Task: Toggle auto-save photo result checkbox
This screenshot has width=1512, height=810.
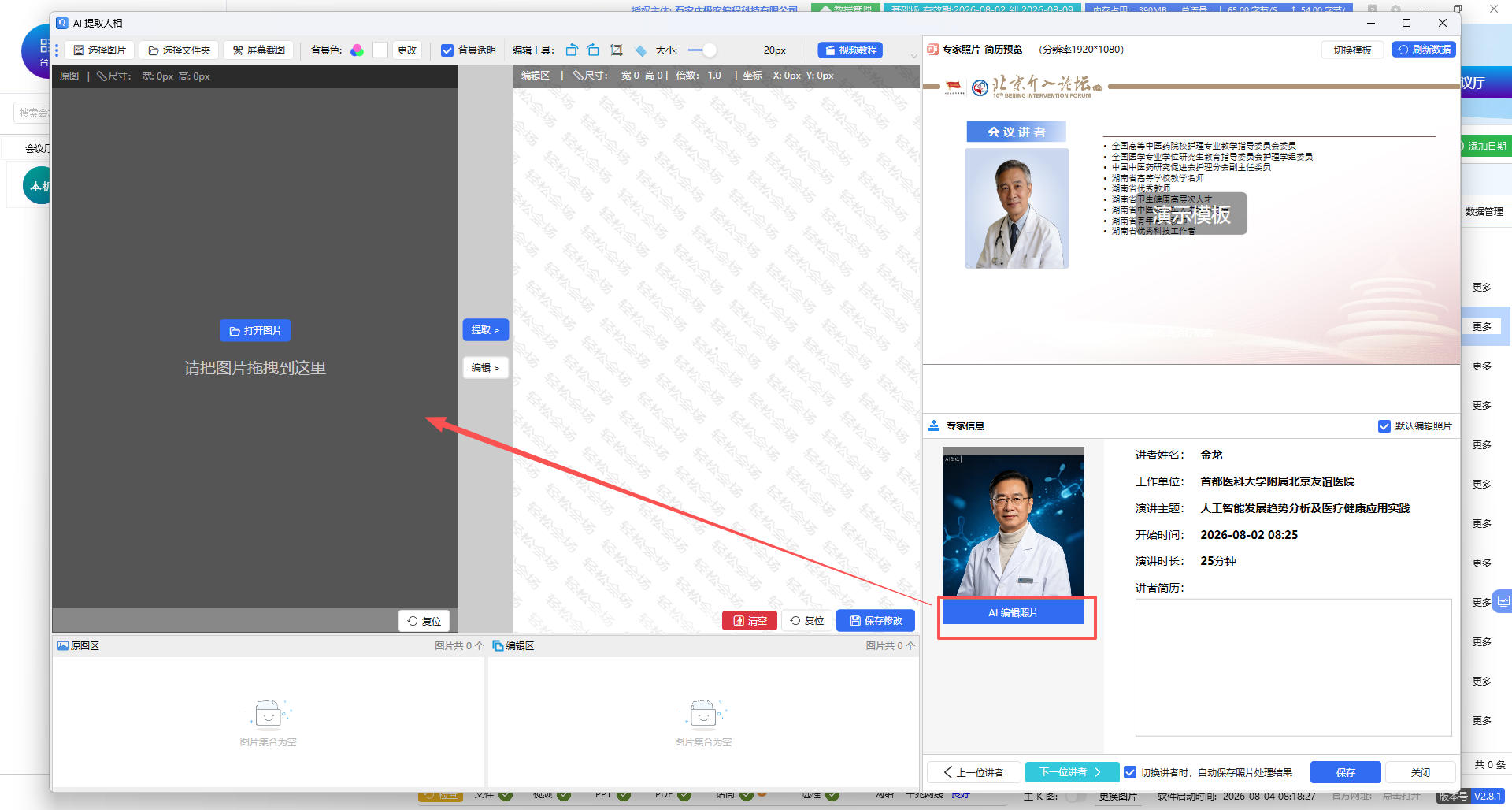Action: (1130, 773)
